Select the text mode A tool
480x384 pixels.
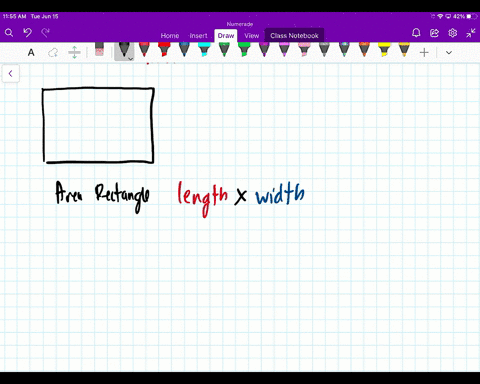pos(31,52)
